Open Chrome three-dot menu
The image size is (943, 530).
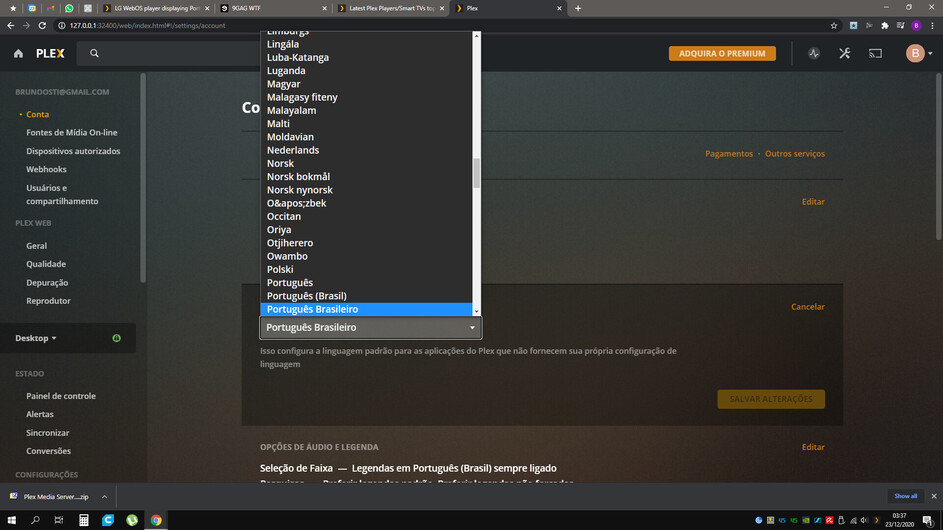(932, 25)
